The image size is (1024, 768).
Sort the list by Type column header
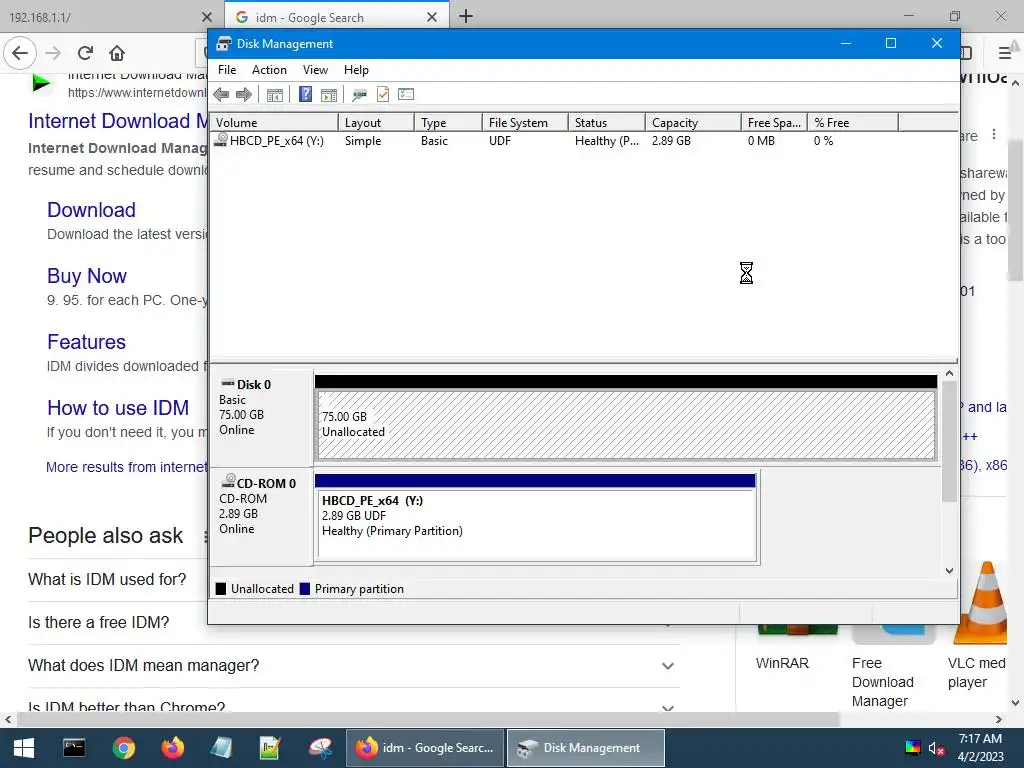tap(448, 123)
